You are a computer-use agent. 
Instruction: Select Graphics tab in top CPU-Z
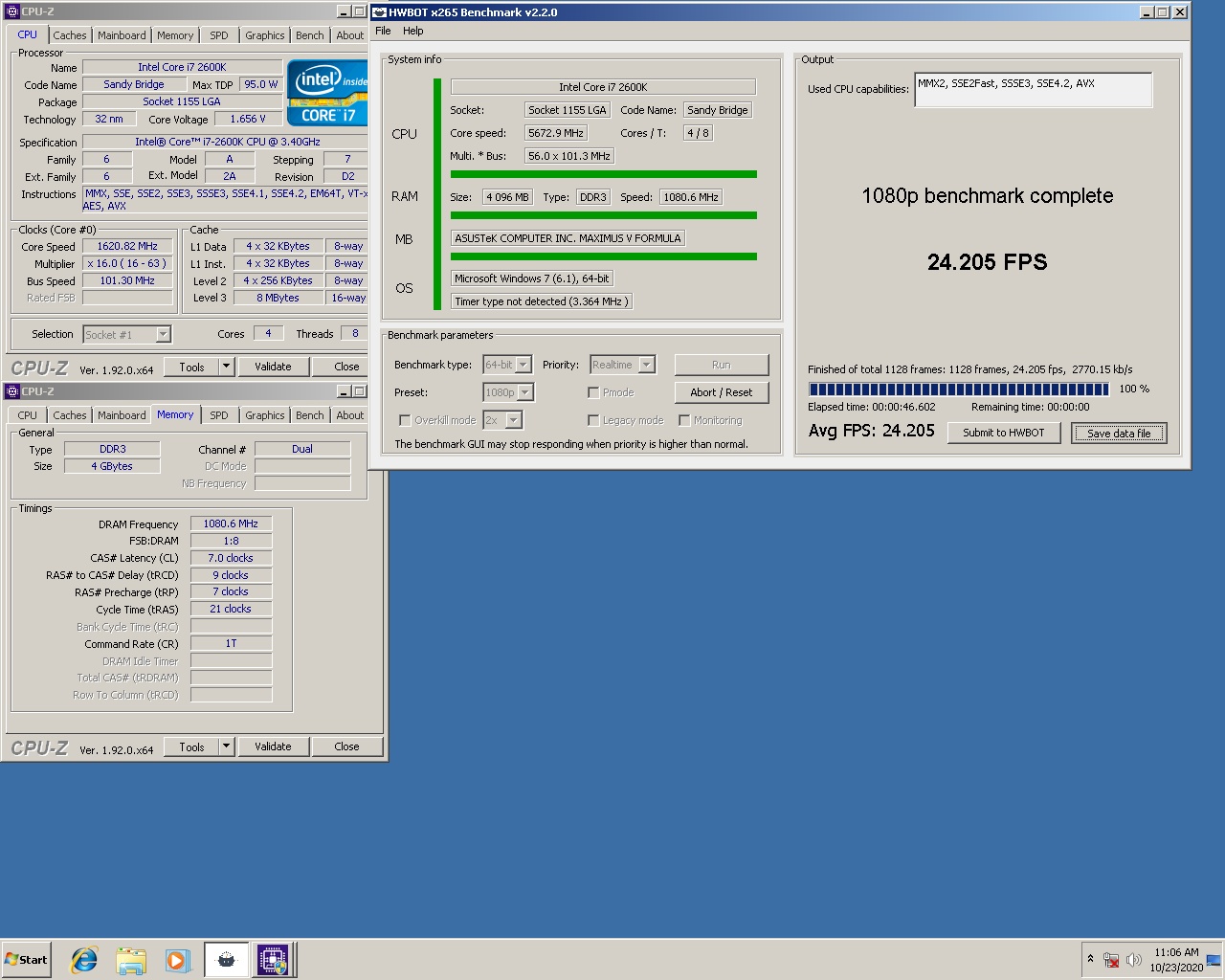[265, 35]
